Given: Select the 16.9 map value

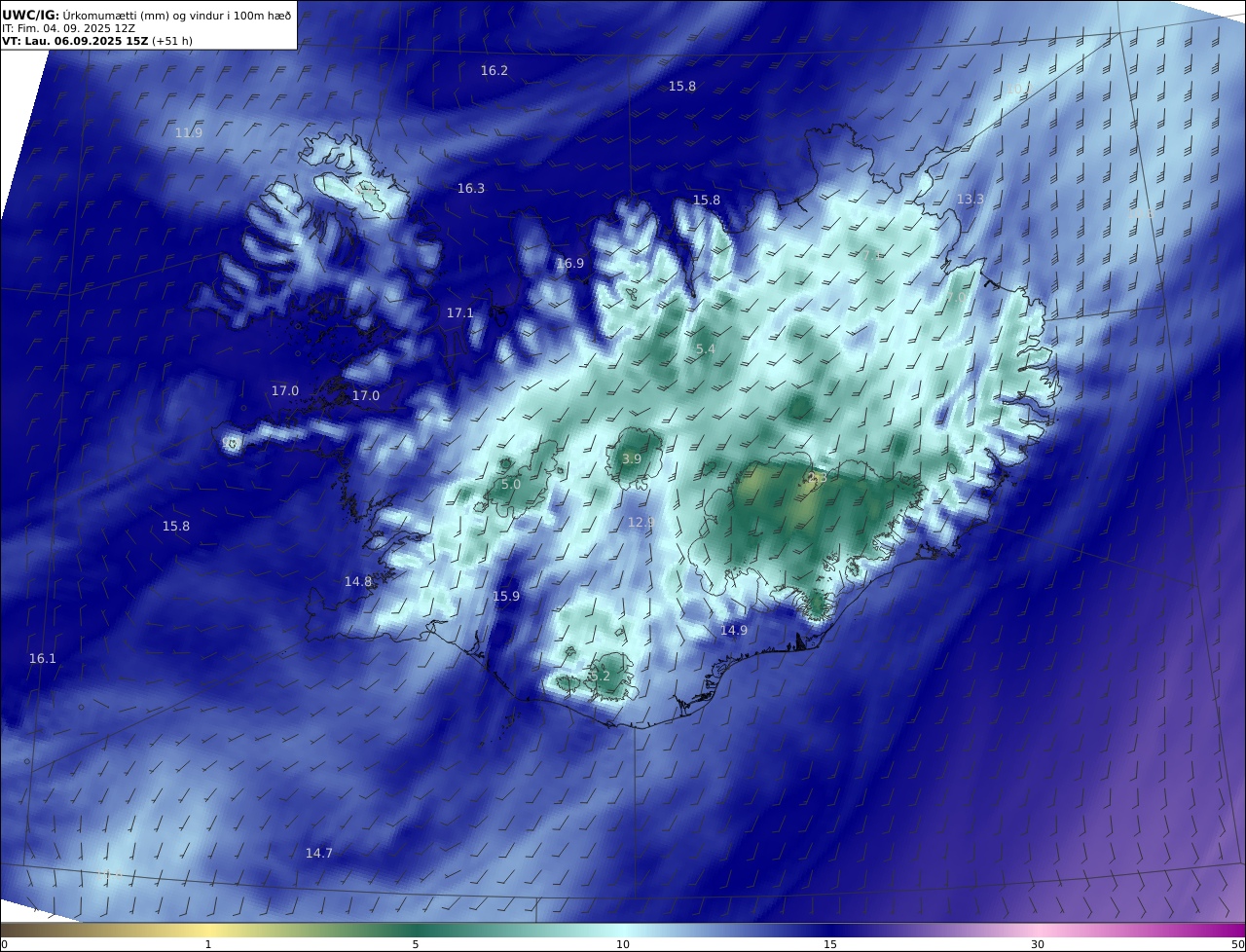Looking at the screenshot, I should coord(570,264).
